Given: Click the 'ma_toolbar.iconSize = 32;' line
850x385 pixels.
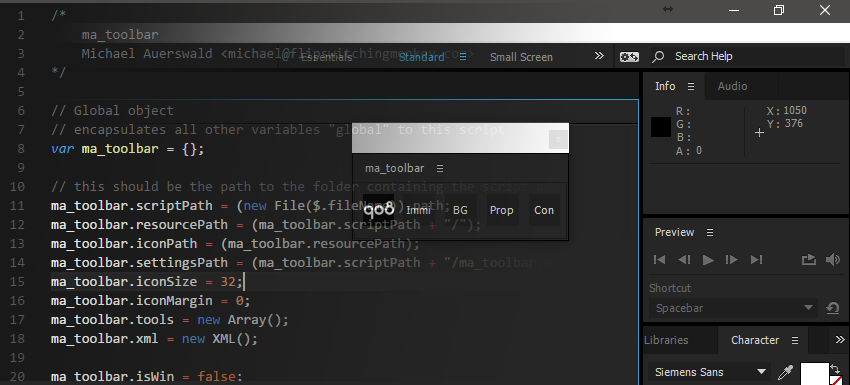Looking at the screenshot, I should pyautogui.click(x=147, y=281).
